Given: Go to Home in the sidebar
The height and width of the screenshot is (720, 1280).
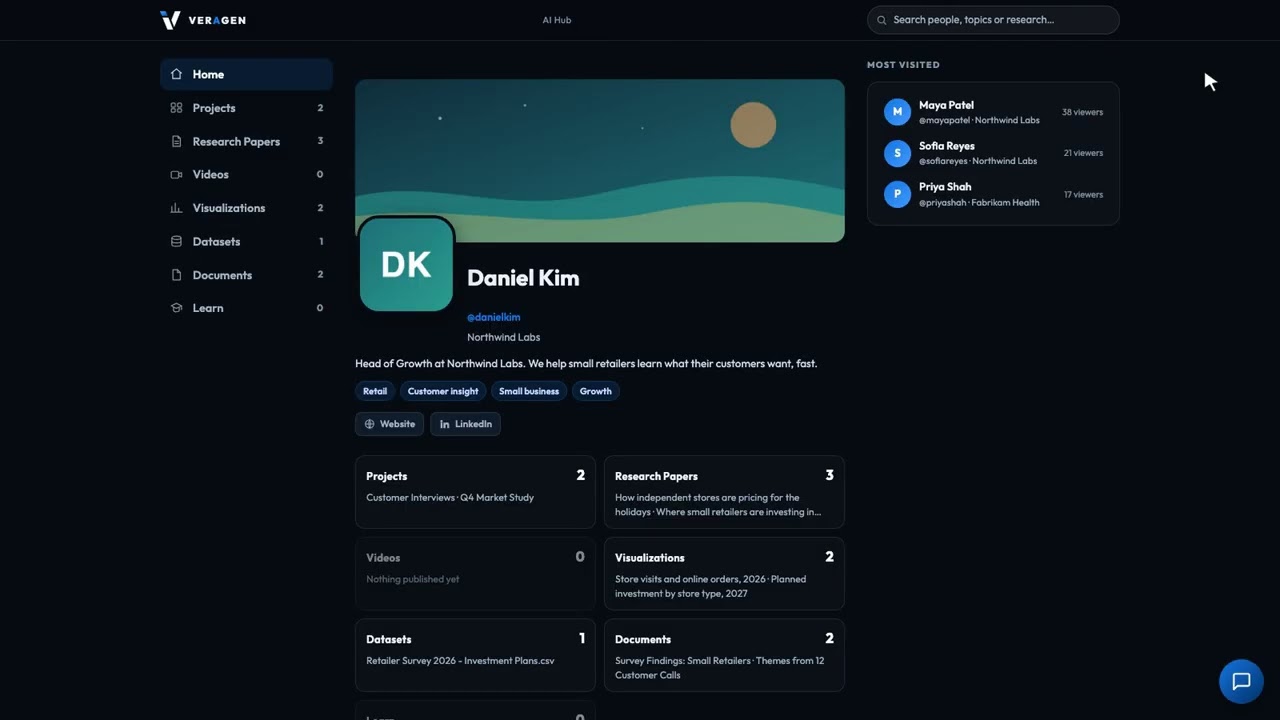Looking at the screenshot, I should pos(246,74).
